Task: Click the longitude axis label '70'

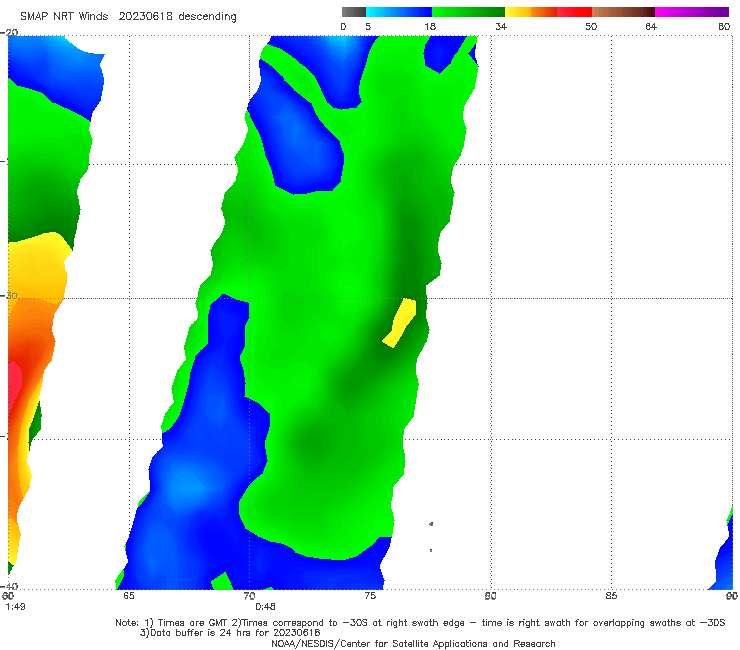Action: click(249, 596)
